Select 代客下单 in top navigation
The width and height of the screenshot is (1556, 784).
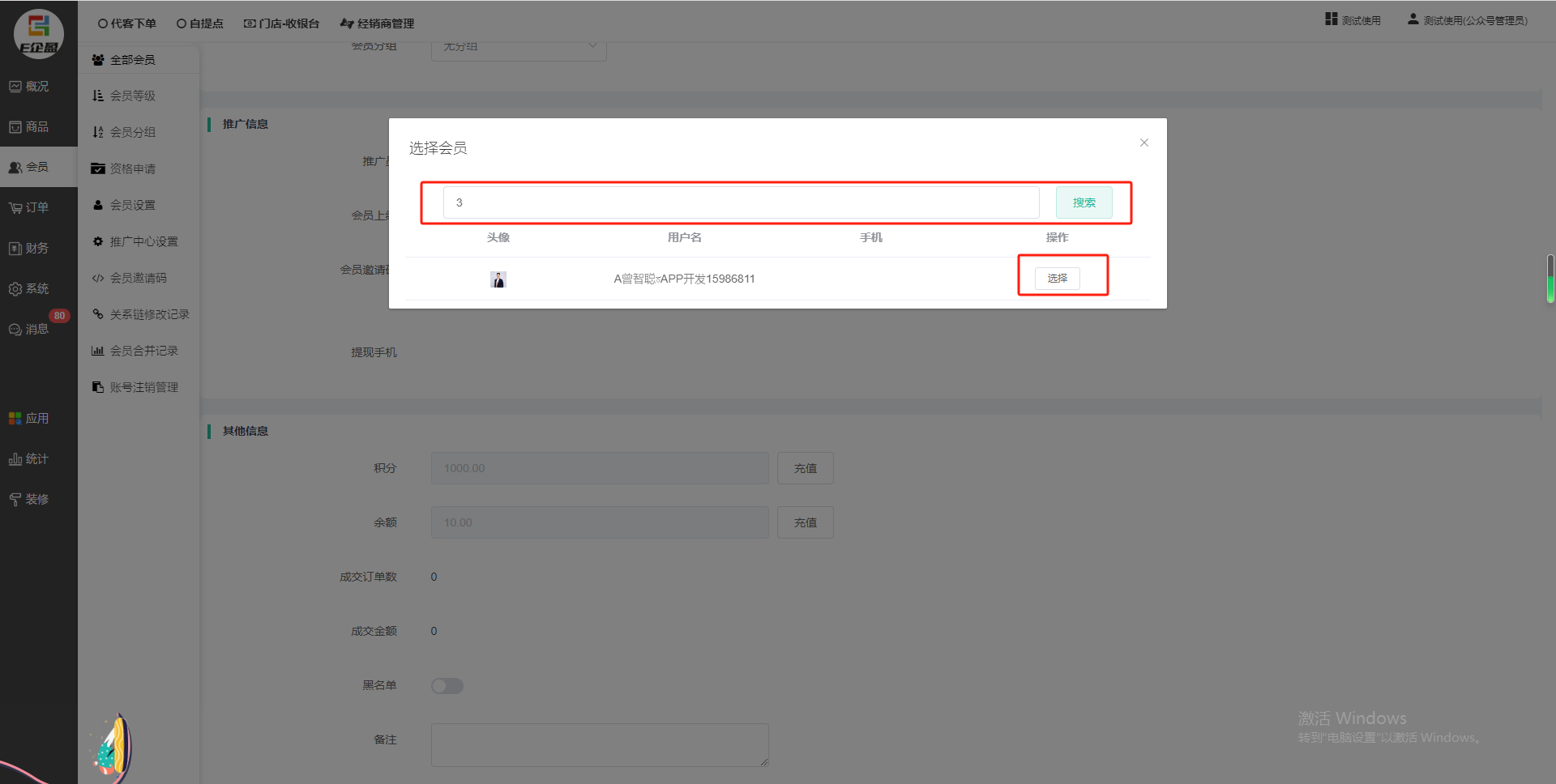pyautogui.click(x=127, y=23)
